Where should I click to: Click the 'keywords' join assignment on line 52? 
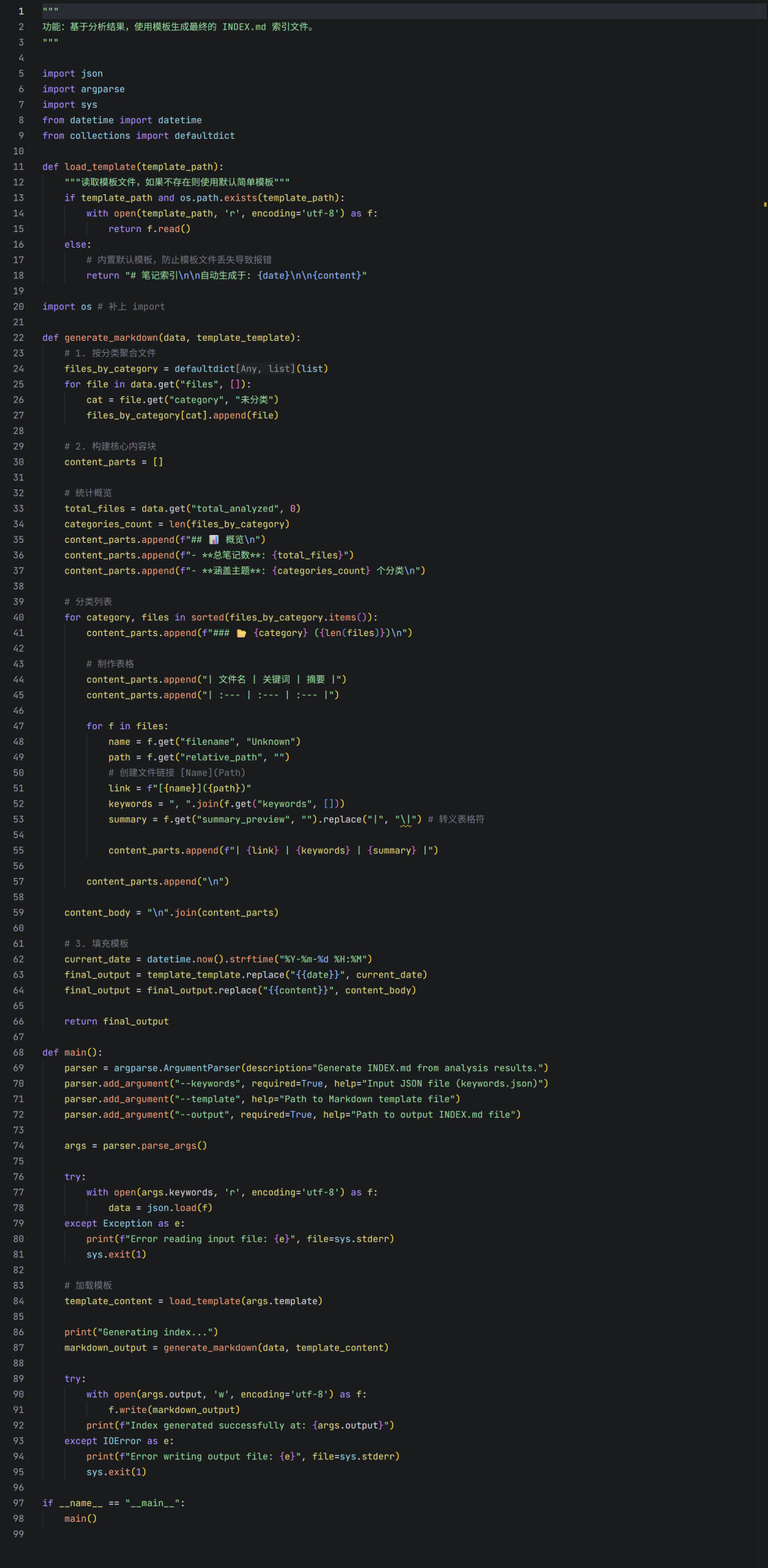(x=227, y=804)
